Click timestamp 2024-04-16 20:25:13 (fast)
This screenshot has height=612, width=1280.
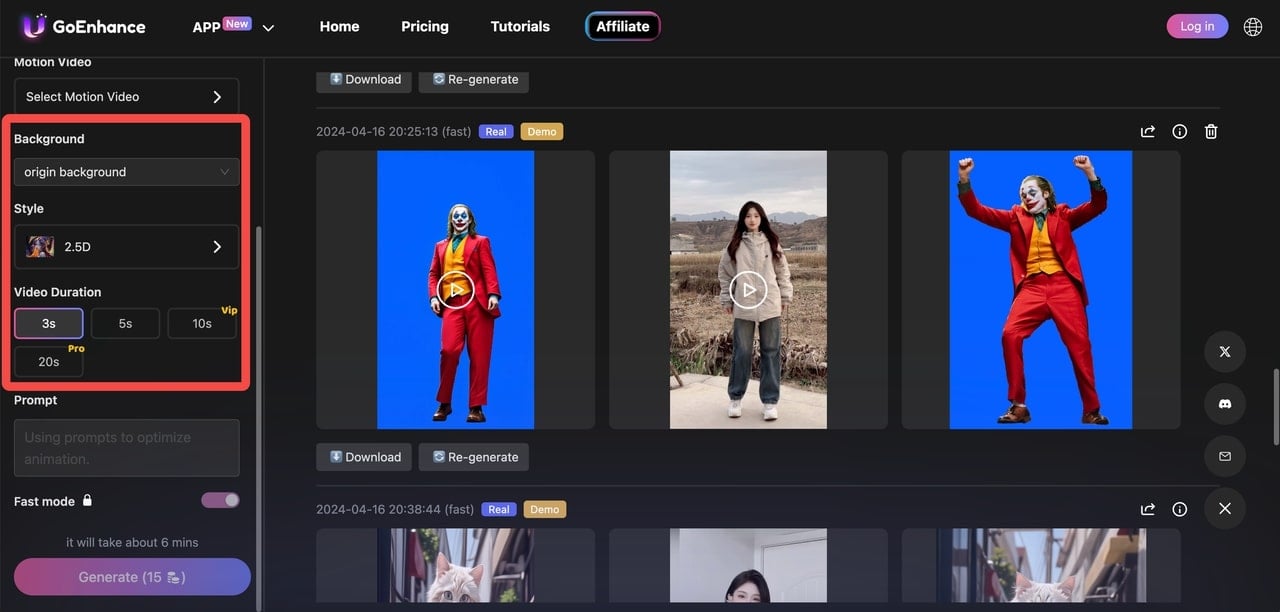[393, 131]
